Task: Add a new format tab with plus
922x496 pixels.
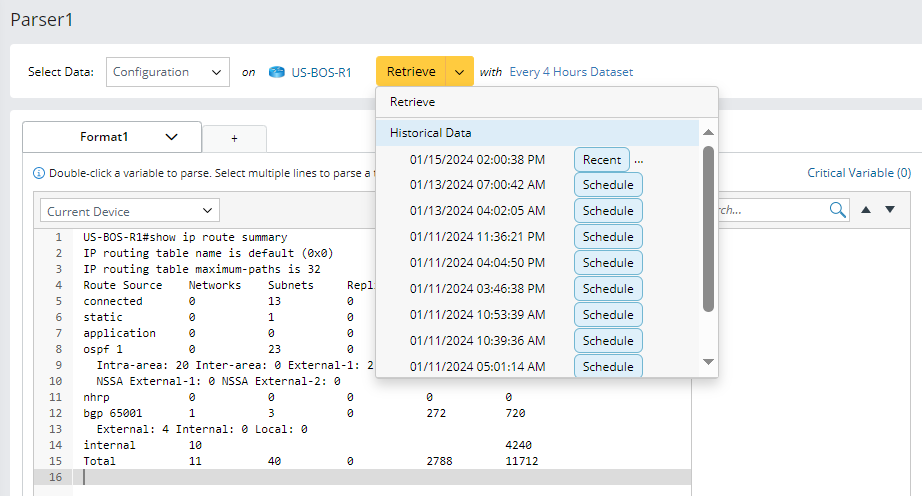Action: [234, 139]
